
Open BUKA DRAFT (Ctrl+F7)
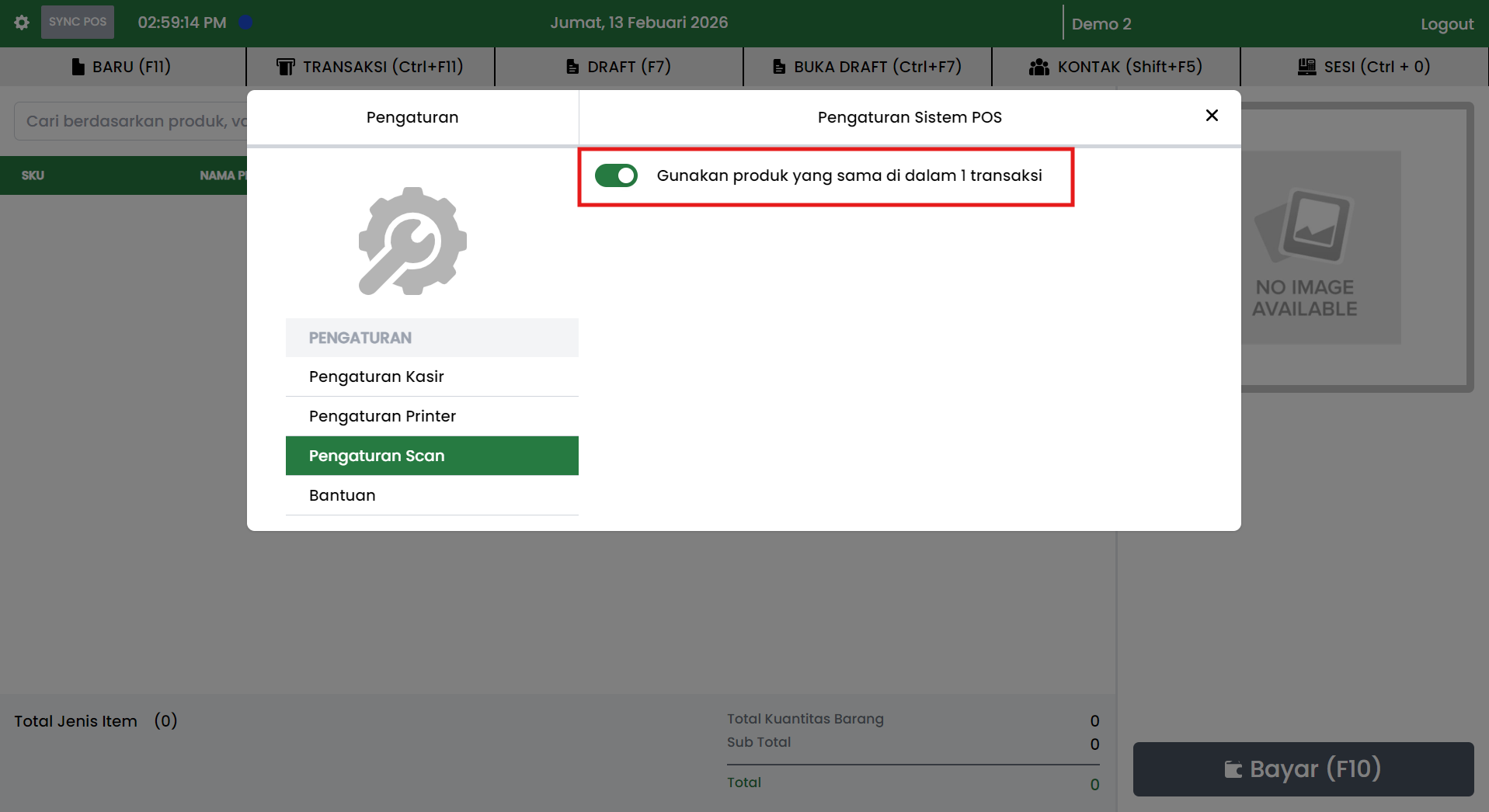point(867,67)
